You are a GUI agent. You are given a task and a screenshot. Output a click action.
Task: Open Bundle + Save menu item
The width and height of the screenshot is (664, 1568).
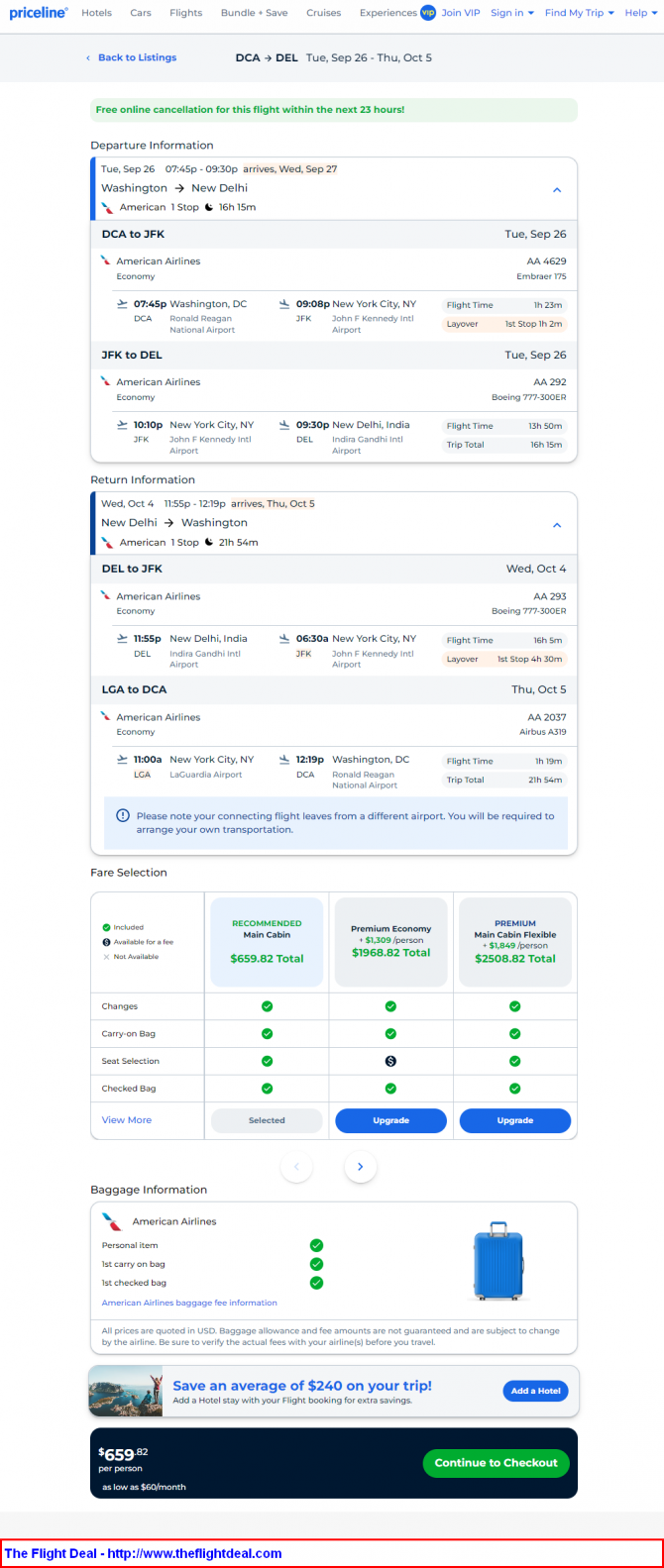[255, 13]
